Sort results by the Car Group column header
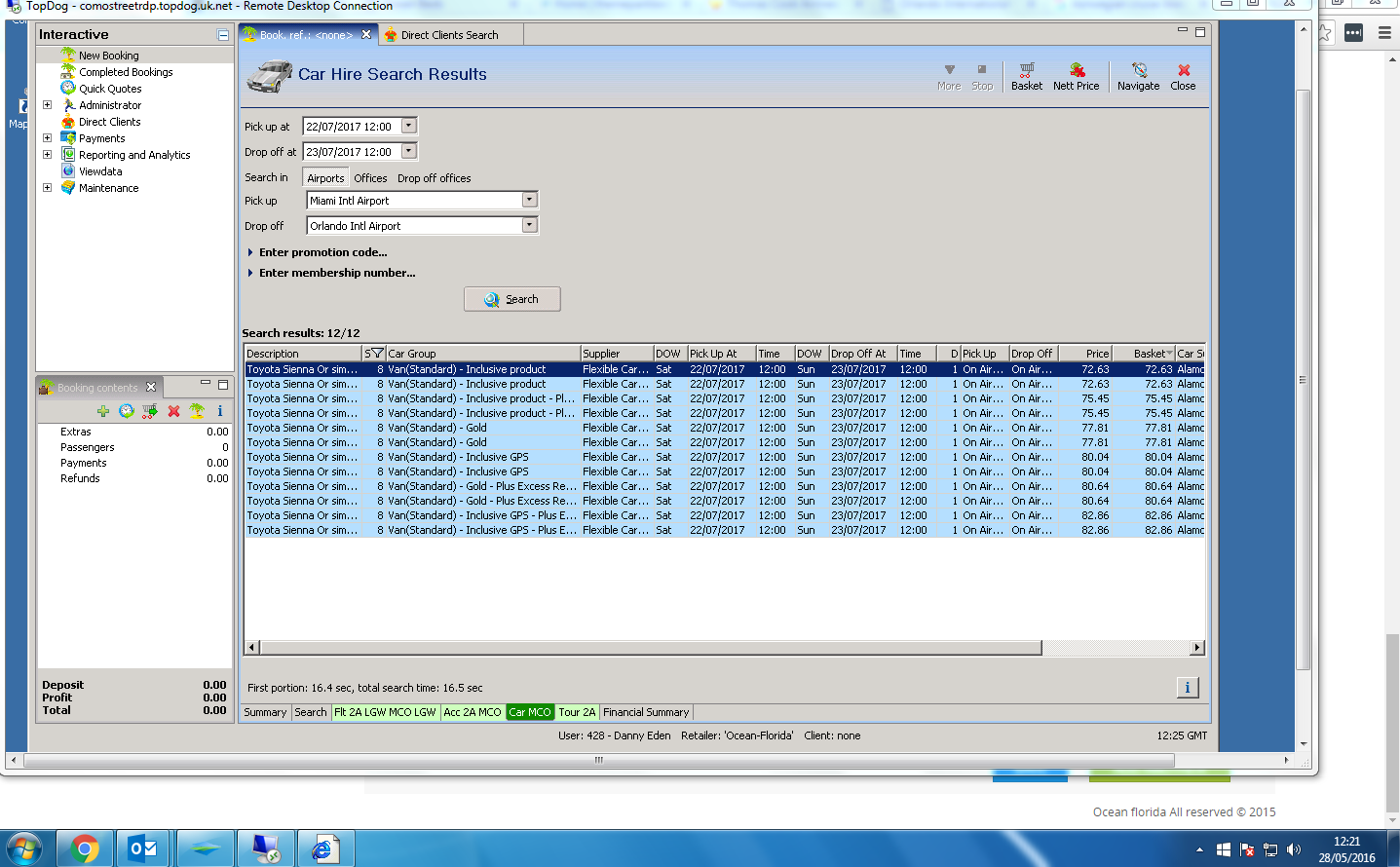Viewport: 1400px width, 867px height. [482, 354]
